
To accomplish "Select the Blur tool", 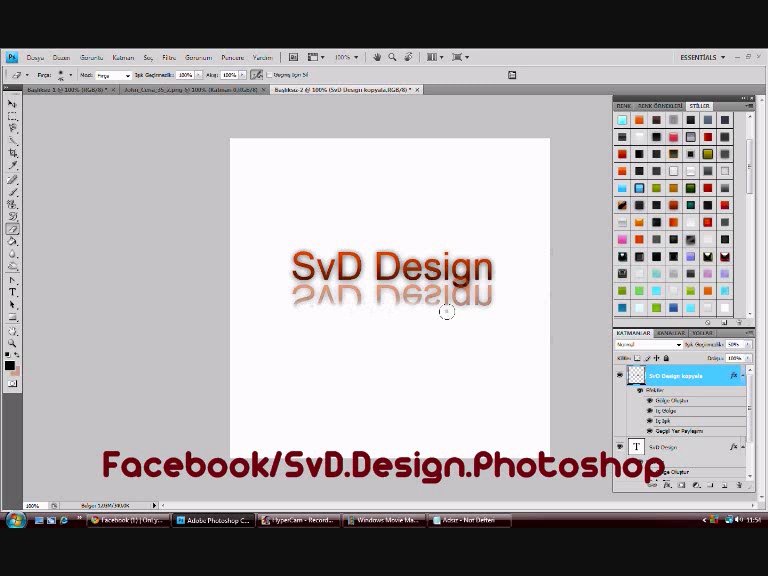I will click(12, 254).
